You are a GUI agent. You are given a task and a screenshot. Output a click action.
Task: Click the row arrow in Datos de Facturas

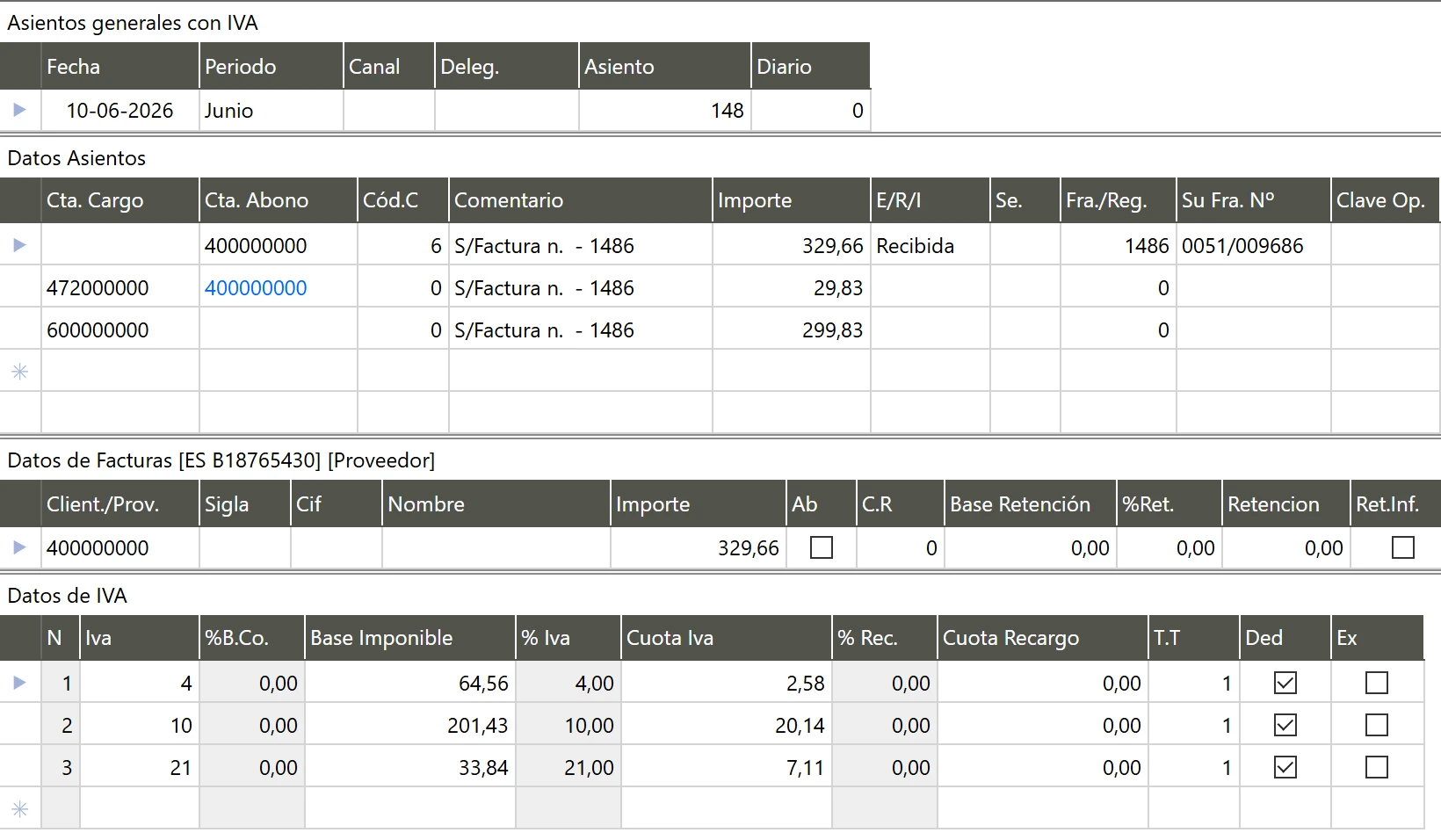pos(19,547)
